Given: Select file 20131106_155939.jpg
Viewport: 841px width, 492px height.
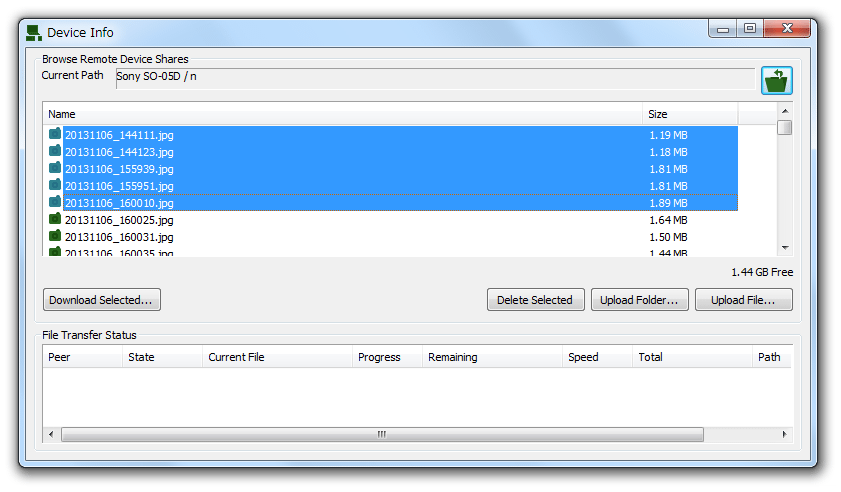Looking at the screenshot, I should coord(119,169).
